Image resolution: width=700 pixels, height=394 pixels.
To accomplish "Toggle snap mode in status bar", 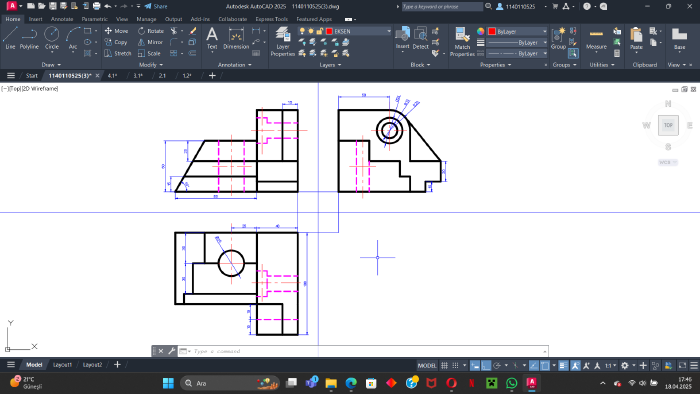I will 455,365.
